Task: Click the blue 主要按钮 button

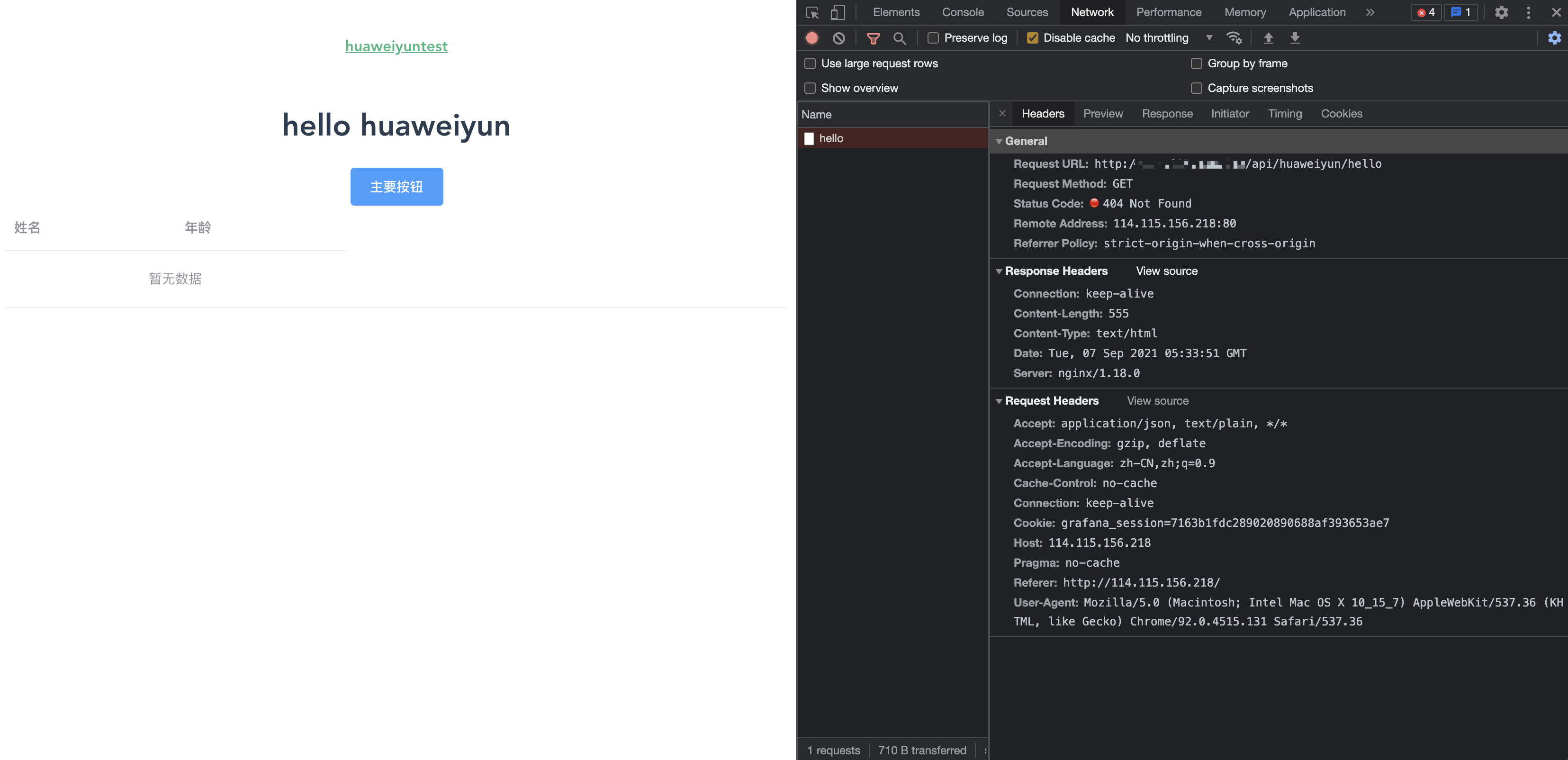Action: [396, 186]
